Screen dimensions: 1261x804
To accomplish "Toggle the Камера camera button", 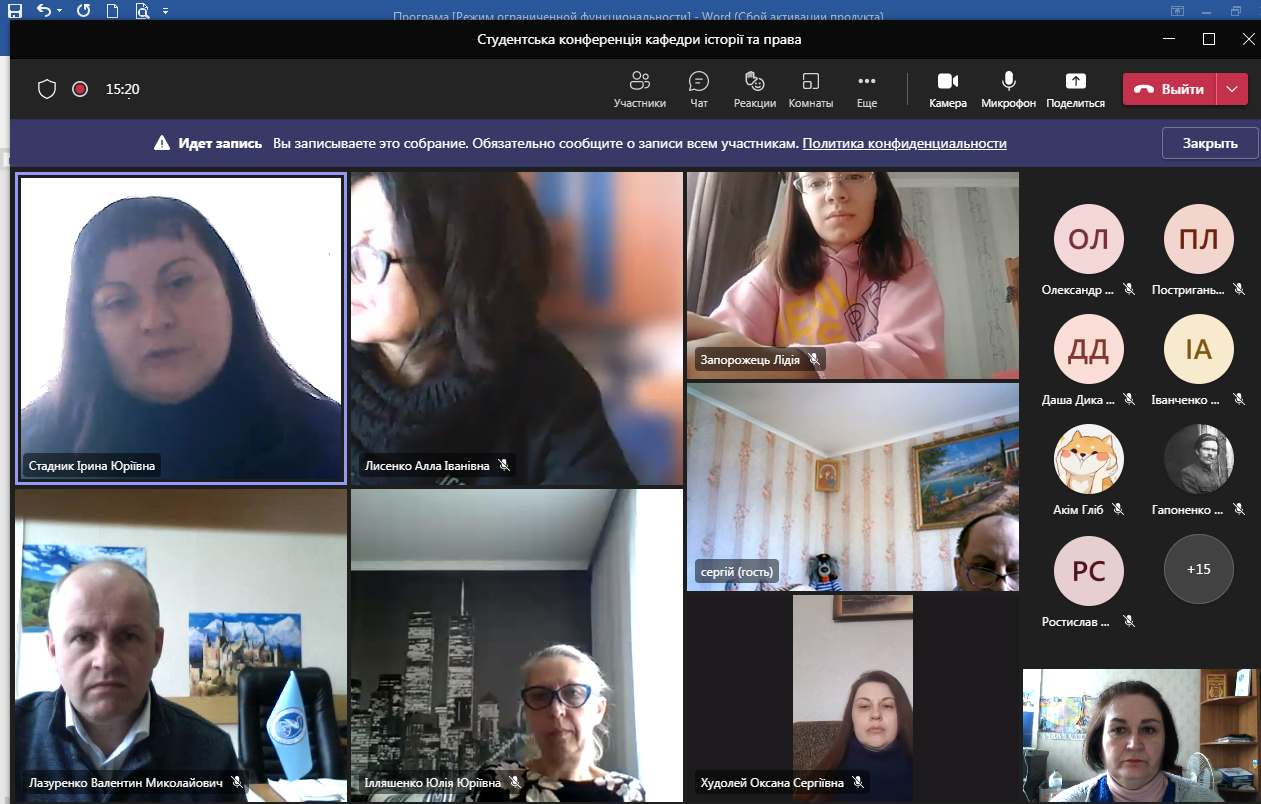I will (x=948, y=90).
